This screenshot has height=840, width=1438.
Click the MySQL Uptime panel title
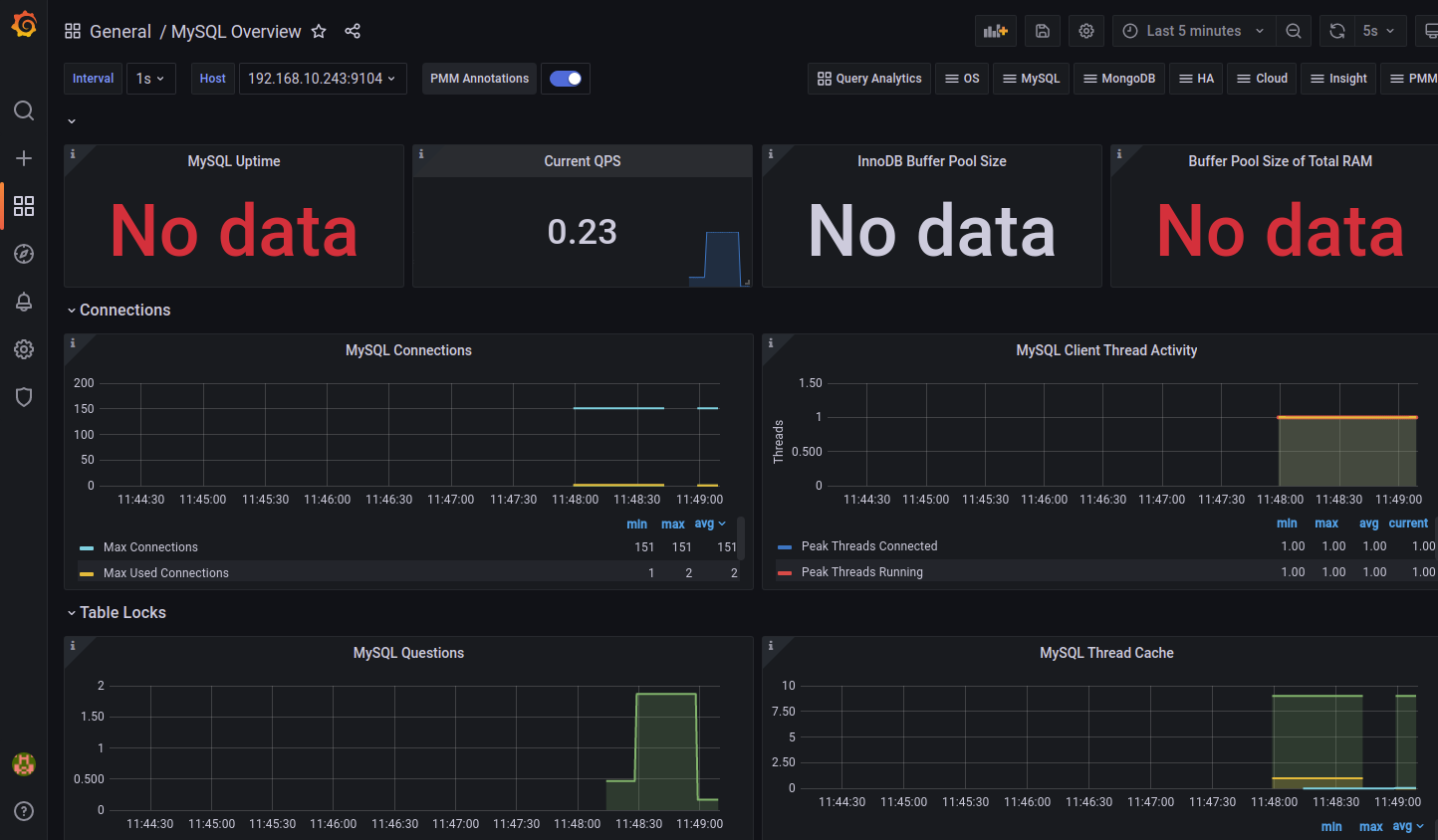pos(234,161)
